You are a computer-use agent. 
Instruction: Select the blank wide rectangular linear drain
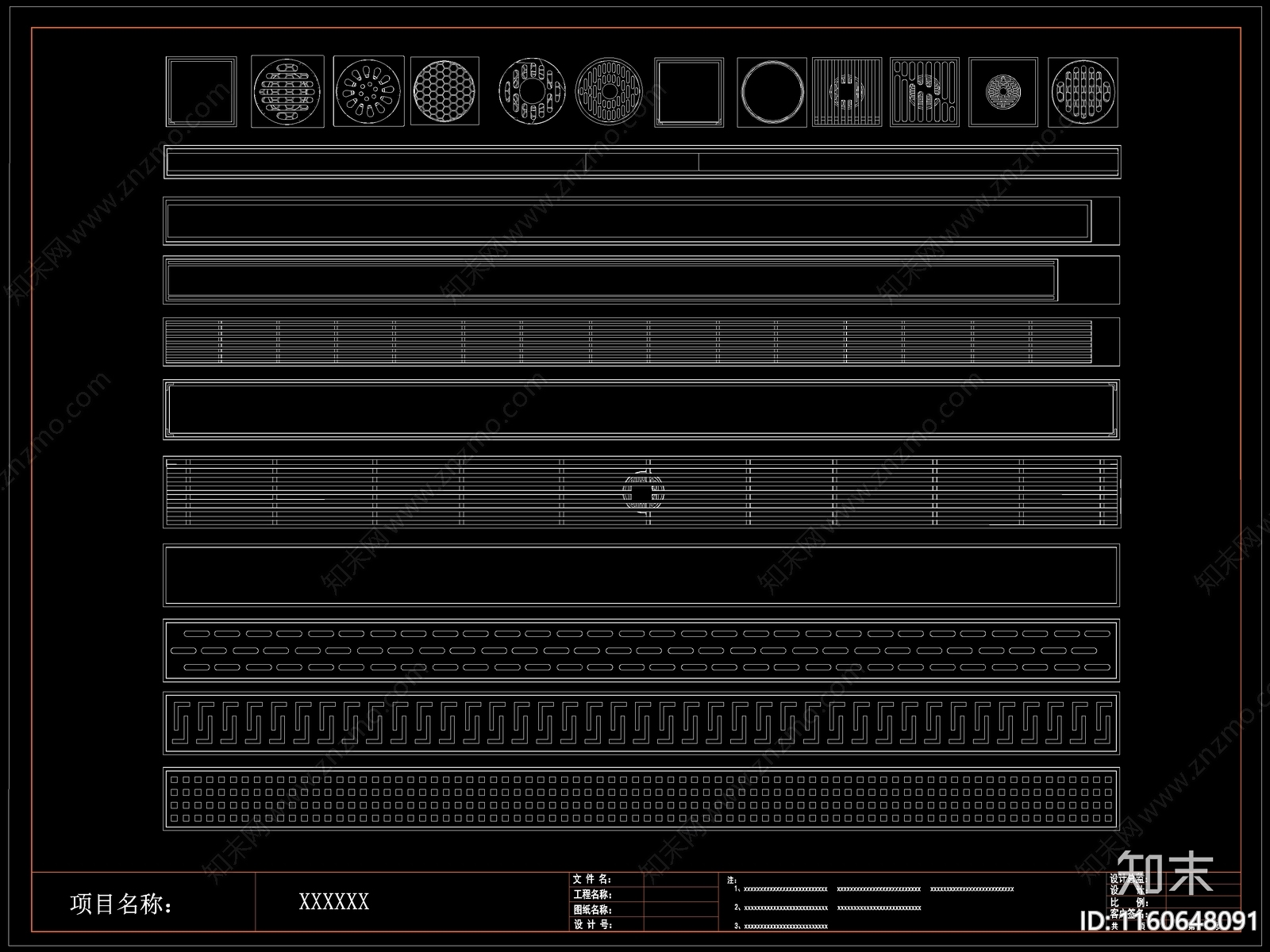642,575
